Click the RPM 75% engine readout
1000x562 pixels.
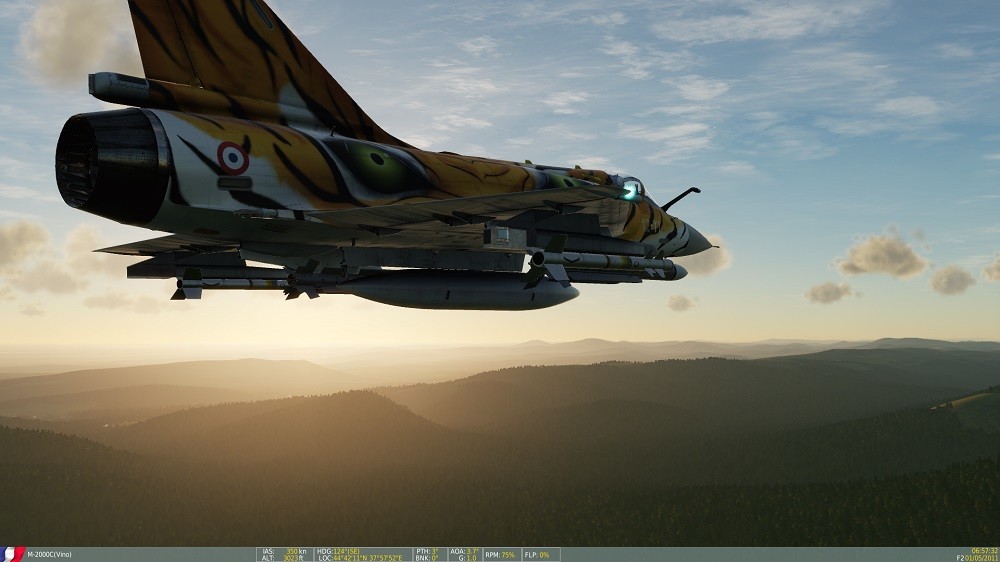500,555
